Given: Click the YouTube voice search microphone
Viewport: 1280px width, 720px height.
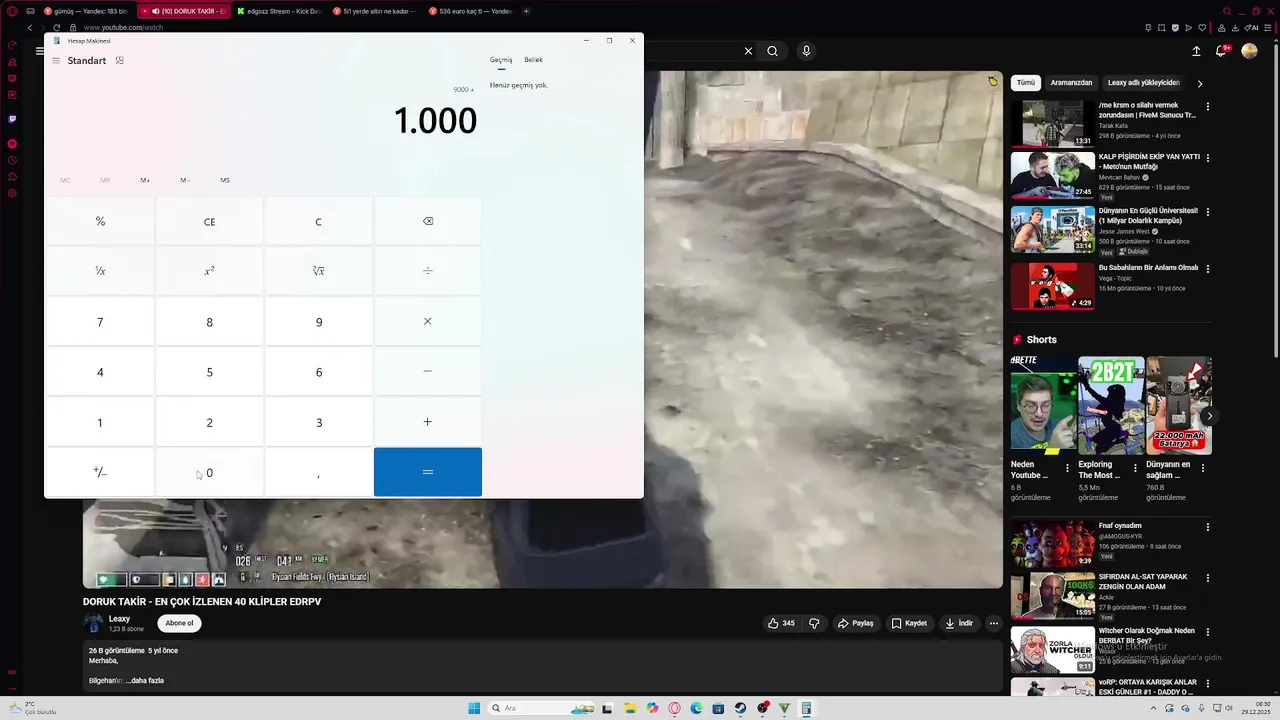Looking at the screenshot, I should pyautogui.click(x=806, y=51).
